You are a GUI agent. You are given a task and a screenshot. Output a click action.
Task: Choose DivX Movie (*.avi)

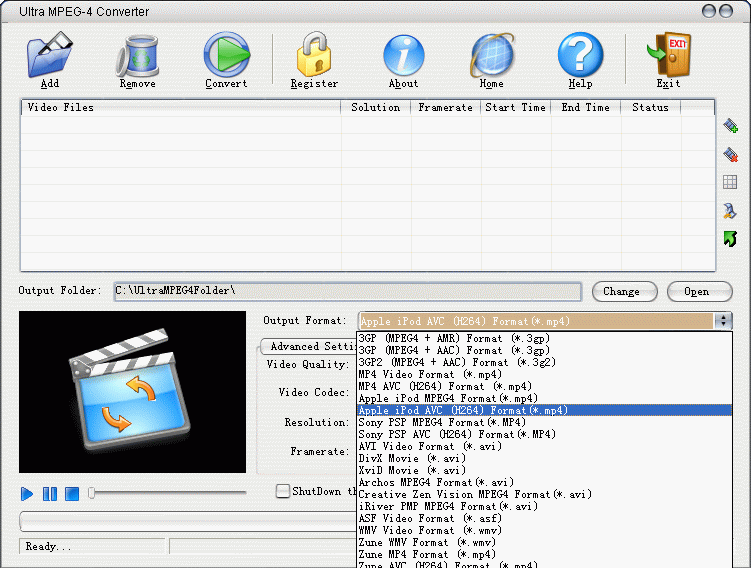click(x=545, y=458)
